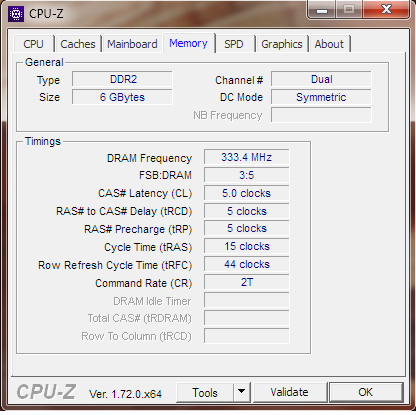This screenshot has height=415, width=416.
Task: Open the Caches tab
Action: pyautogui.click(x=78, y=44)
